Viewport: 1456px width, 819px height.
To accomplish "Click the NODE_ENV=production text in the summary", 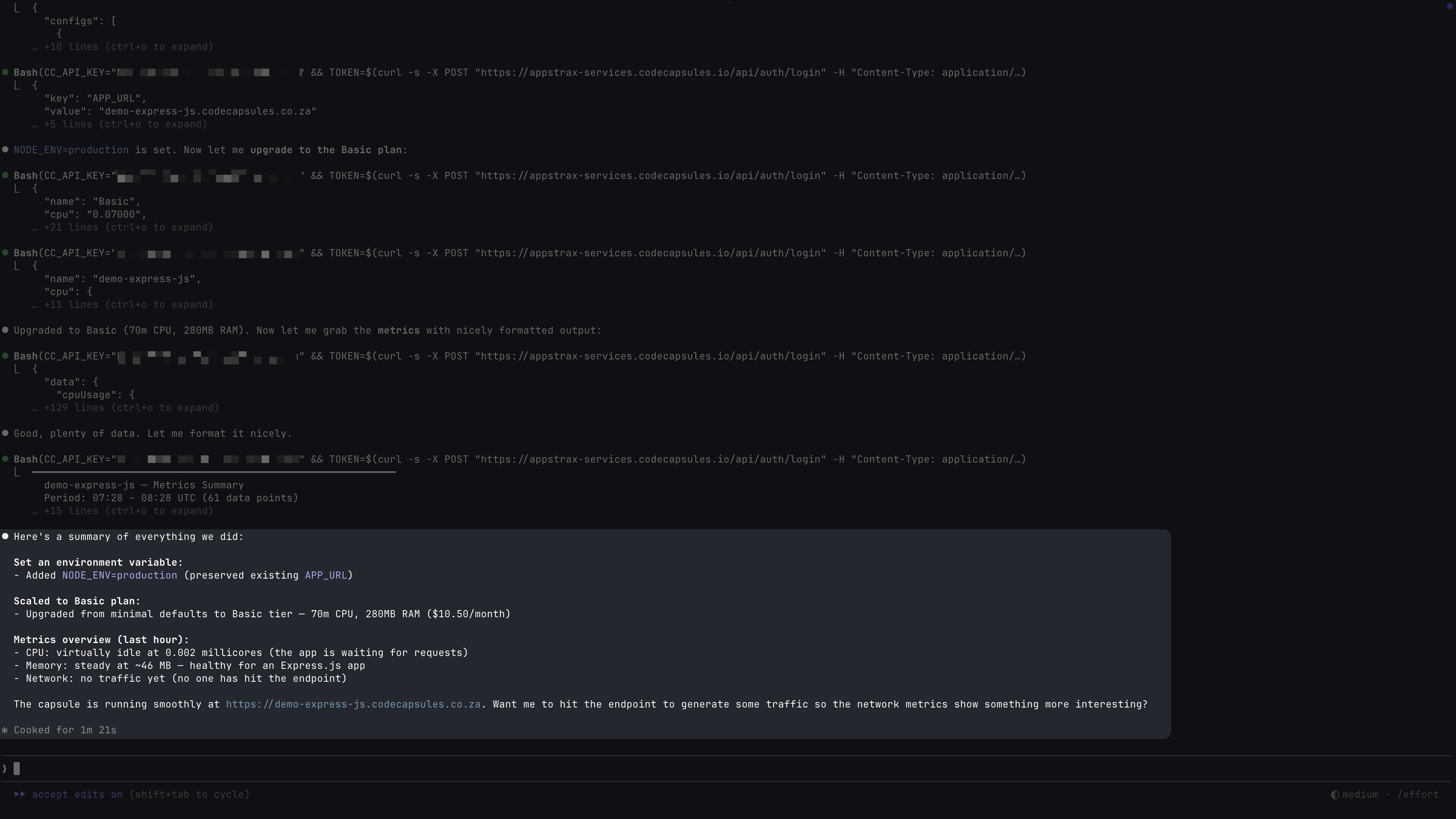I will click(x=119, y=576).
